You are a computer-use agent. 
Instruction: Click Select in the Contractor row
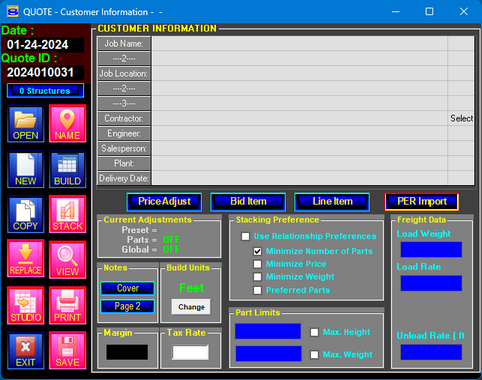click(461, 118)
